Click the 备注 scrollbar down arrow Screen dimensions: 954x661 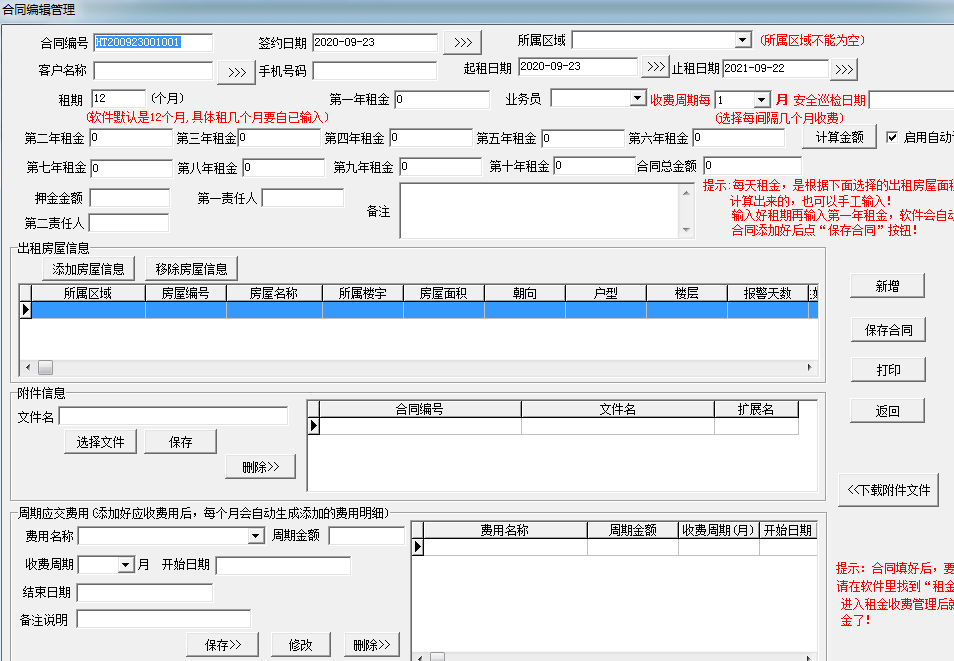click(686, 230)
